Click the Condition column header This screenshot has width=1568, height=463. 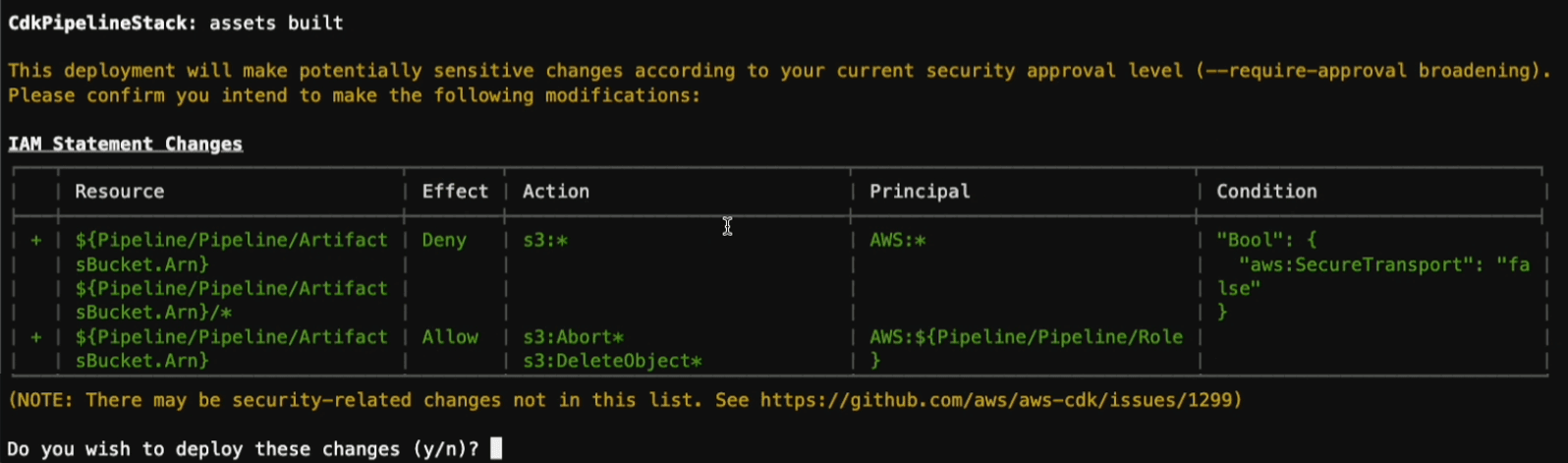coord(1266,192)
